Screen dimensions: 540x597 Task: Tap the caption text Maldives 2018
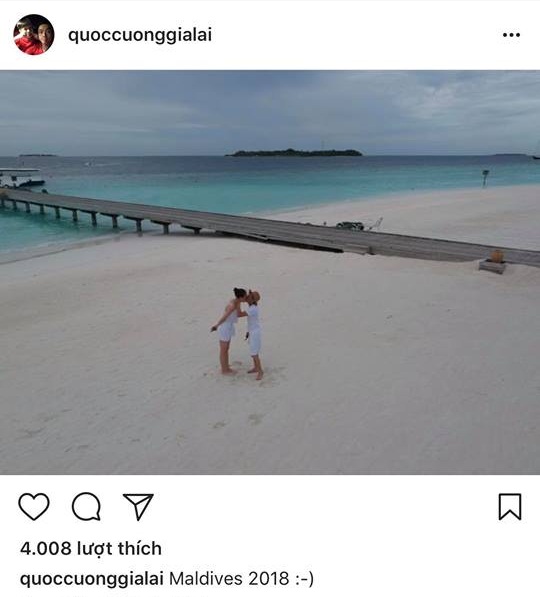pyautogui.click(x=229, y=579)
